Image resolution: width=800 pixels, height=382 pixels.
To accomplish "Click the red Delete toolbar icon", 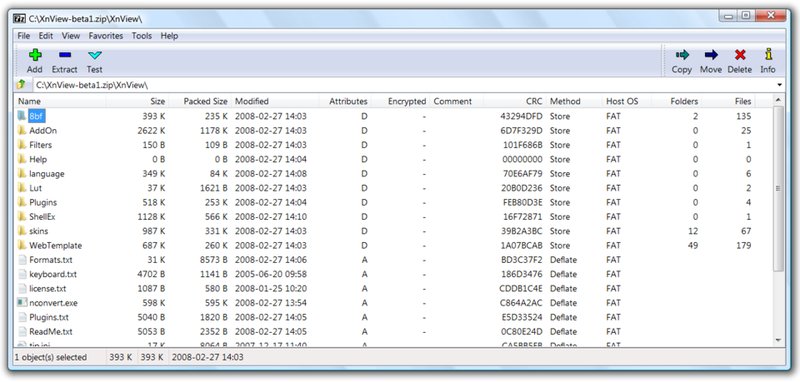I will [x=740, y=55].
